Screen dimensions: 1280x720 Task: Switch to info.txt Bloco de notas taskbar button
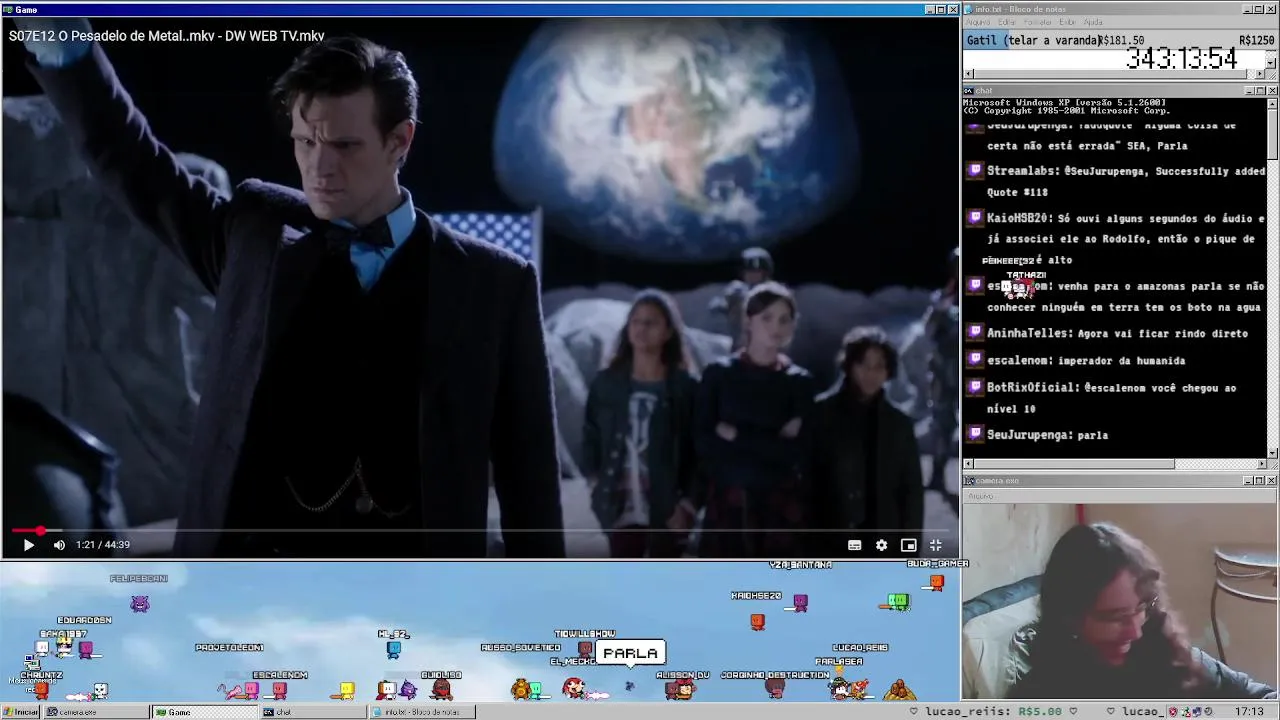(421, 712)
